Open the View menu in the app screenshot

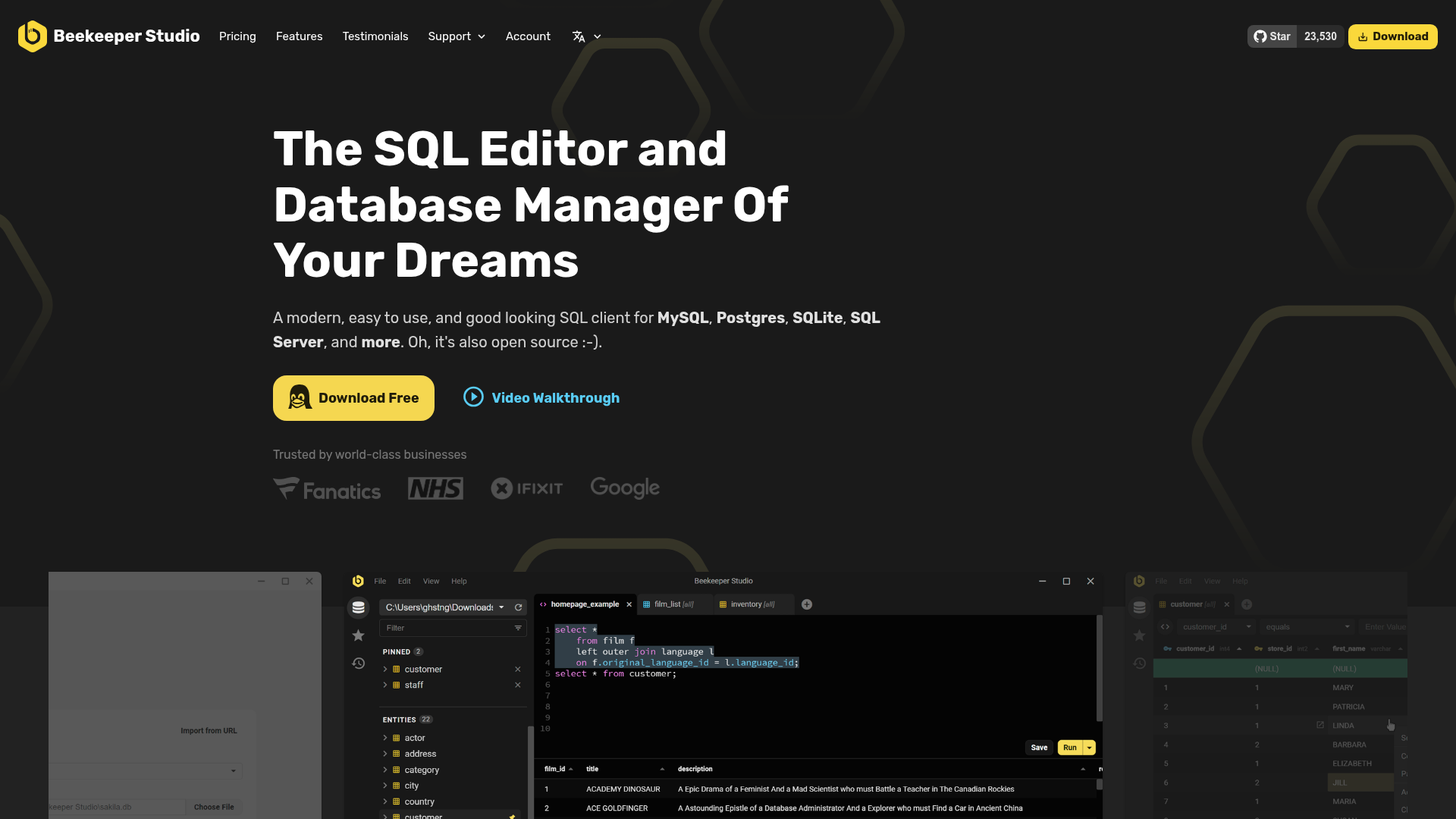(x=431, y=582)
